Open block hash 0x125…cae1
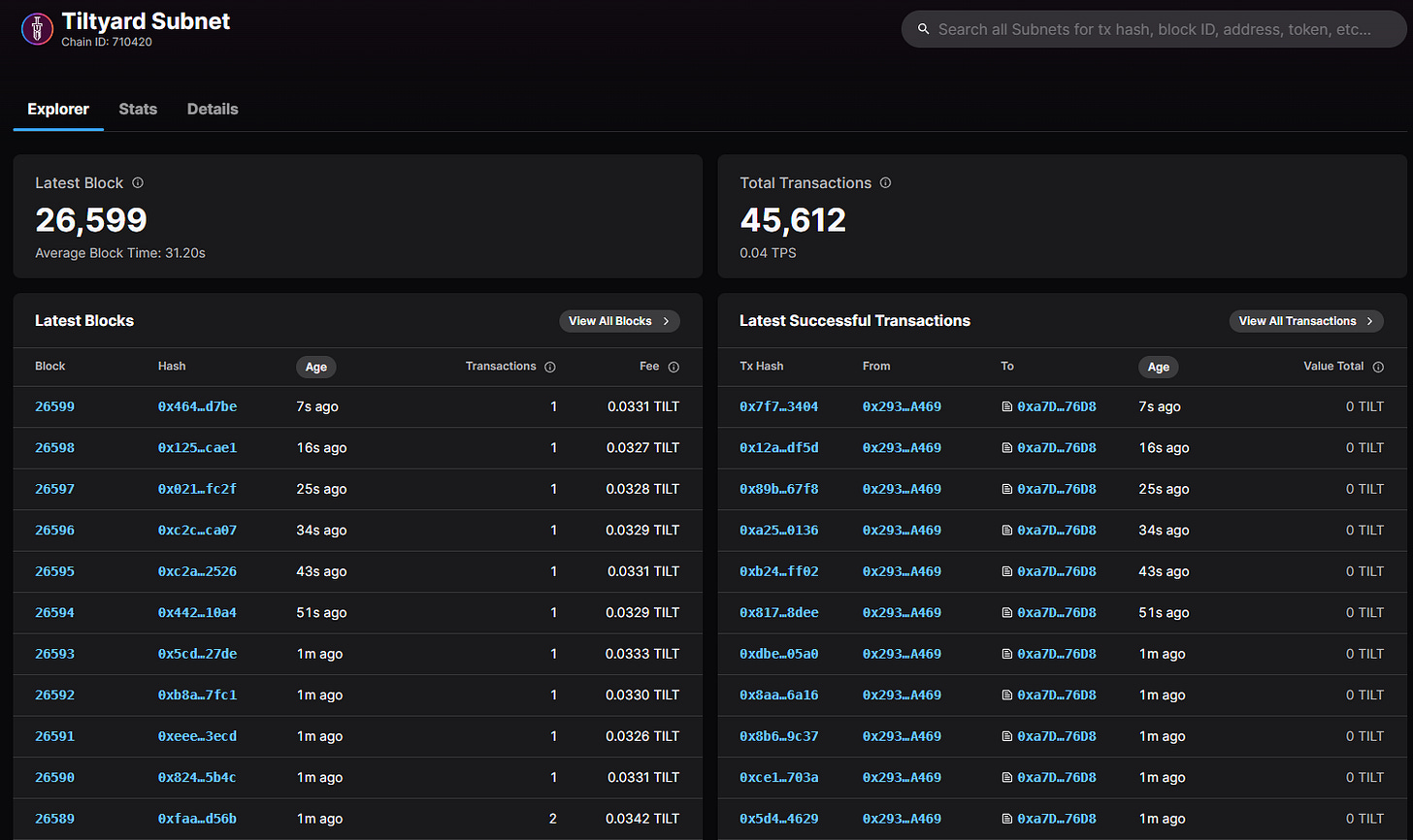 coord(197,448)
